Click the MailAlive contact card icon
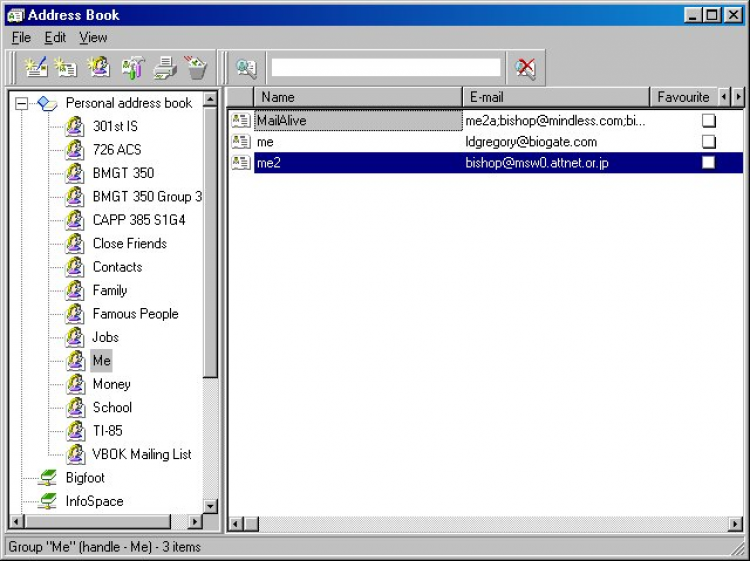Screen dimensions: 750x561 point(241,120)
